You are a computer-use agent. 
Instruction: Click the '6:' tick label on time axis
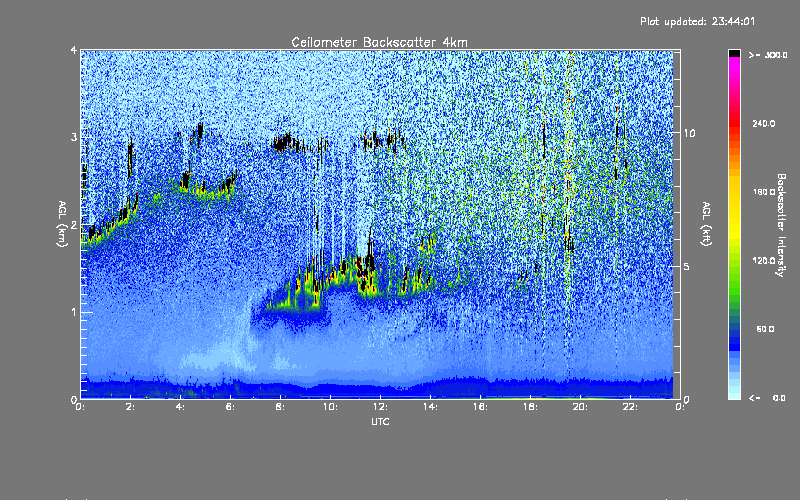231,407
